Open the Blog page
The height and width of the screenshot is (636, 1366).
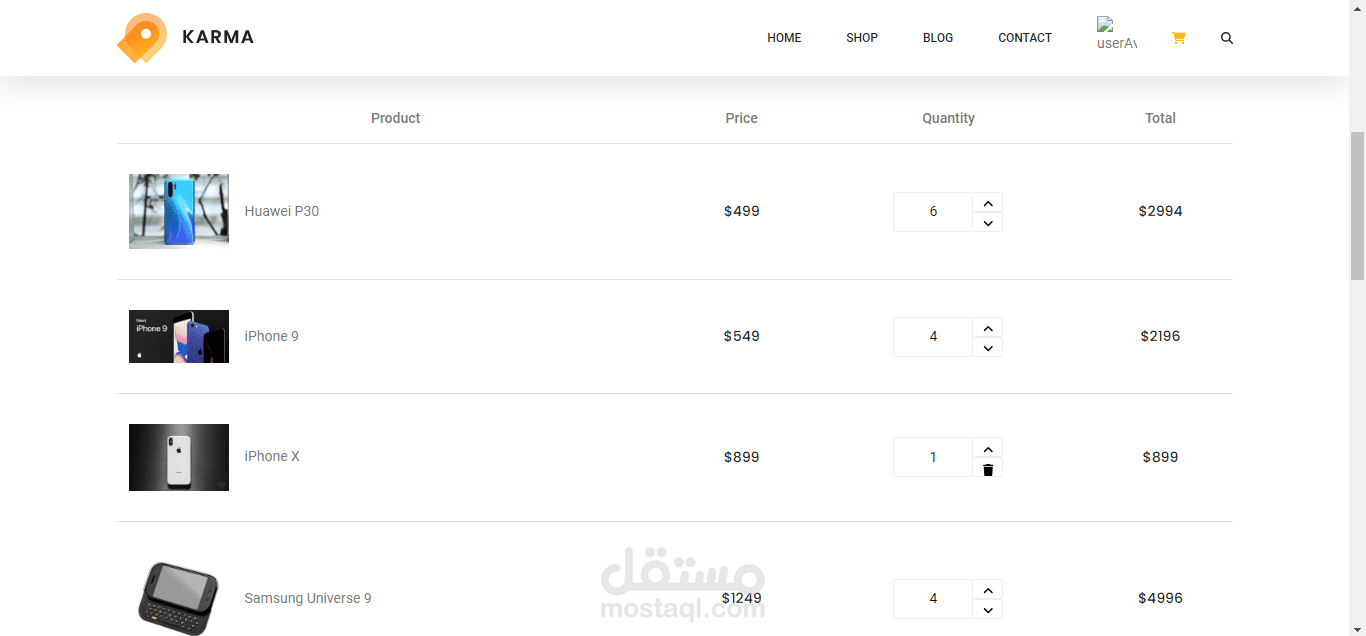[938, 38]
